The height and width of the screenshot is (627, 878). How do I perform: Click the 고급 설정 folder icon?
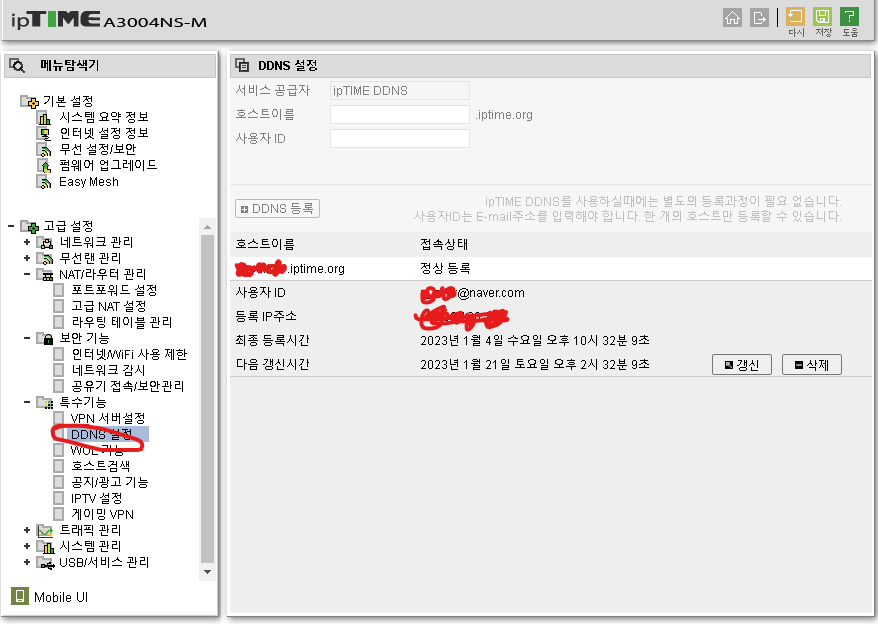(x=30, y=226)
